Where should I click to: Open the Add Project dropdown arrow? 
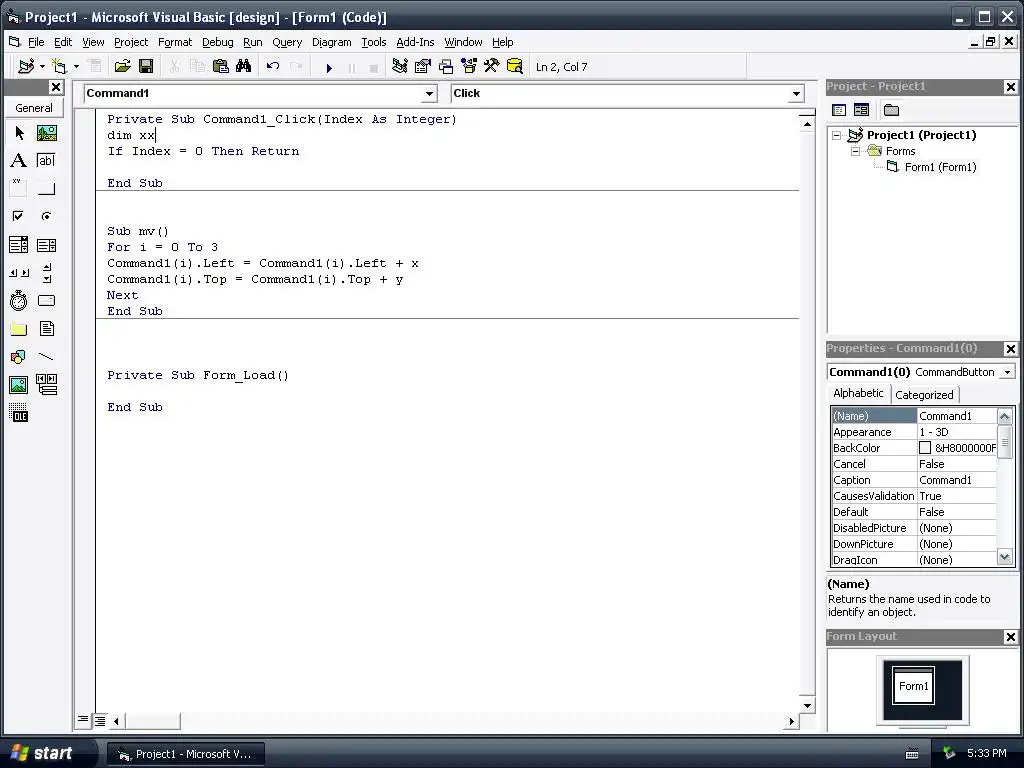(42, 67)
